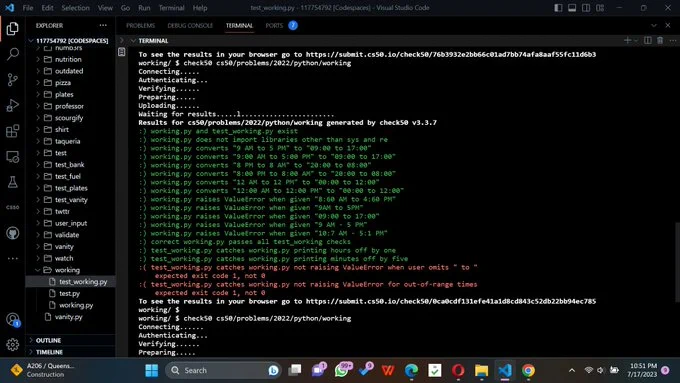The width and height of the screenshot is (680, 383).
Task: Open Google Chrome from the taskbar
Action: [528, 370]
